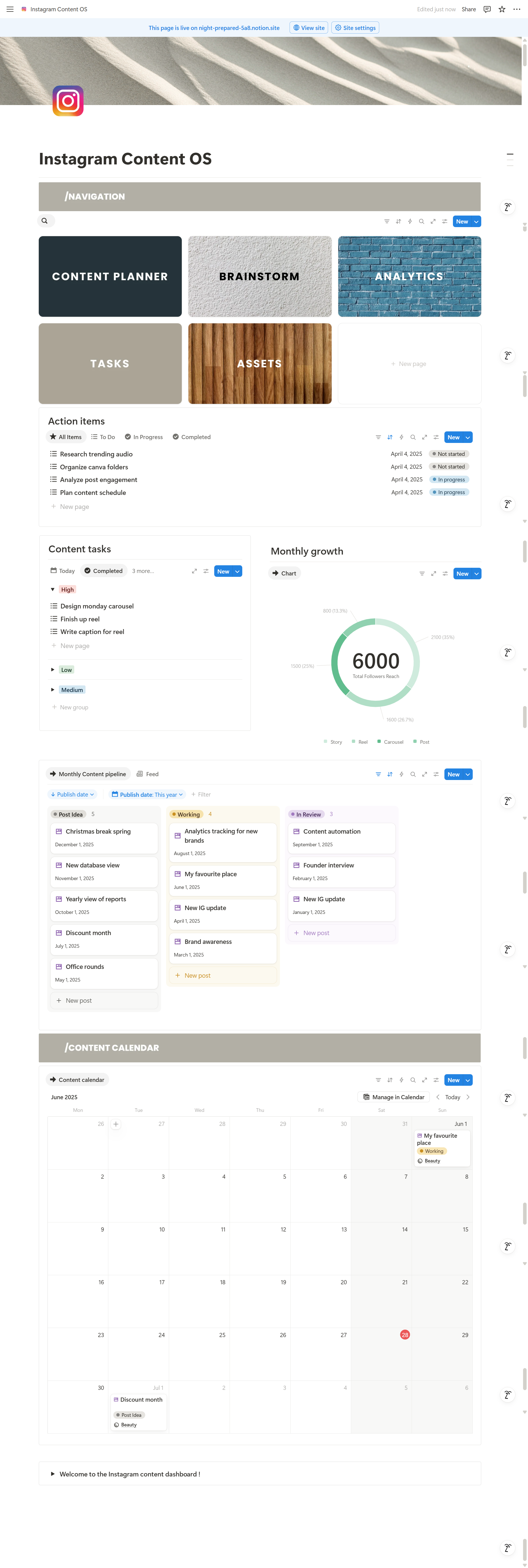Add a filter using + Filter
The width and height of the screenshot is (528, 1568).
click(x=201, y=794)
